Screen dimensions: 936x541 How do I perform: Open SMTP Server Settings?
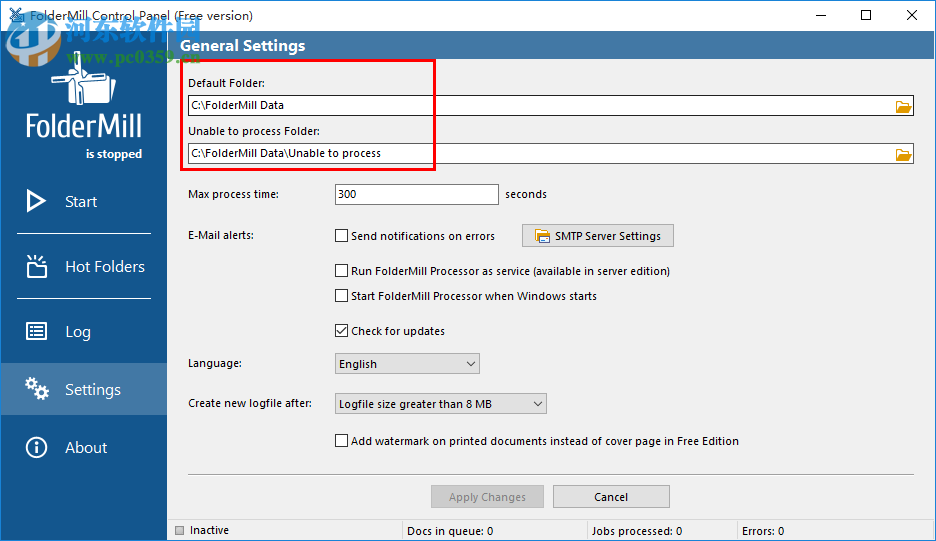click(x=598, y=236)
